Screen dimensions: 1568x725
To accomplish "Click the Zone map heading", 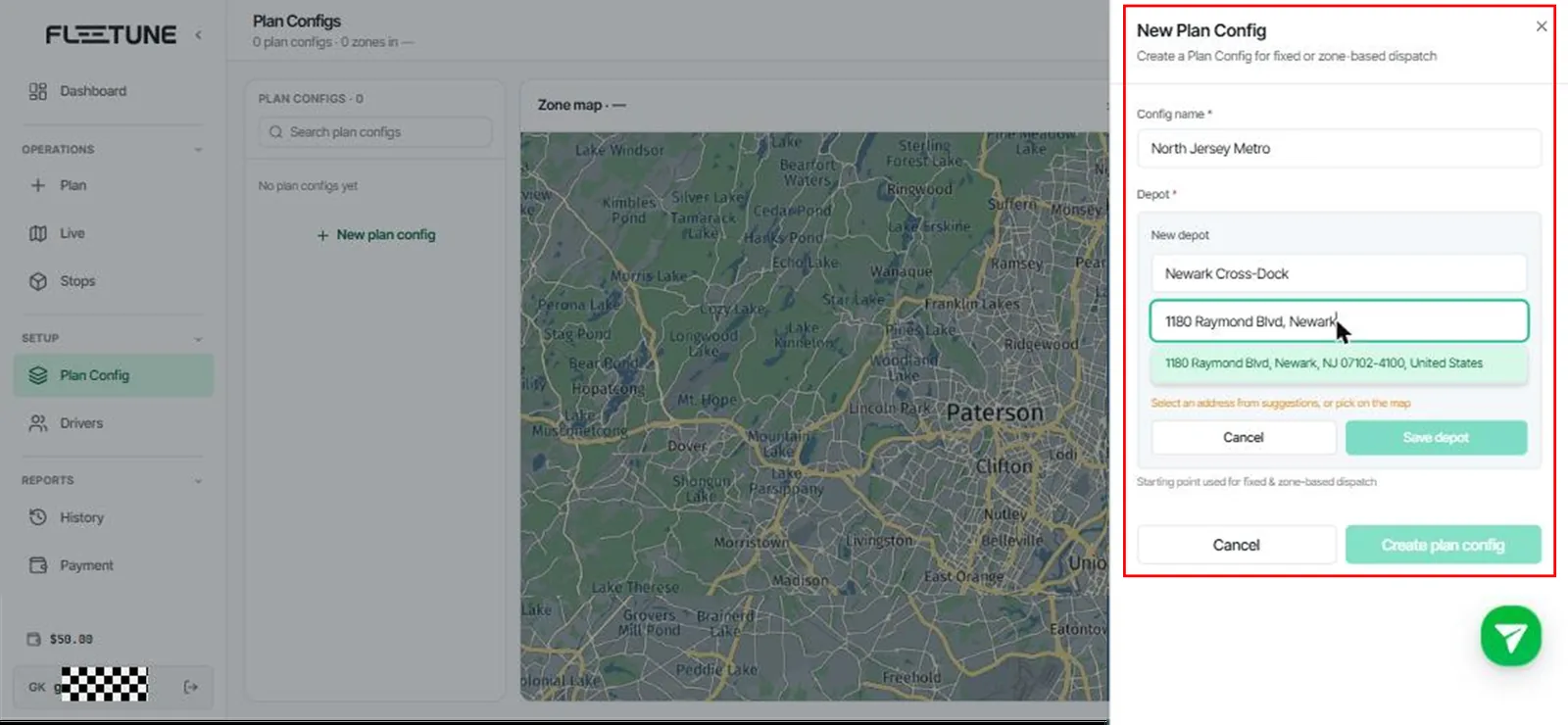I will (x=582, y=105).
